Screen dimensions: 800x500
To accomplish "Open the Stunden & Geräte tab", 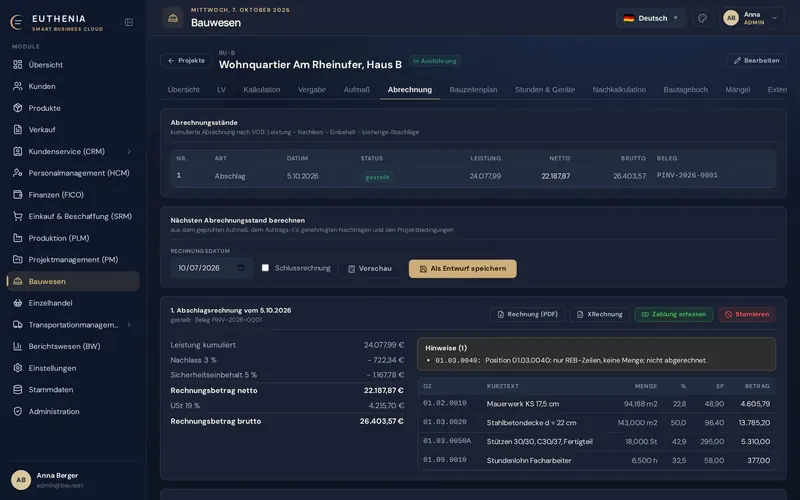I will pos(545,89).
